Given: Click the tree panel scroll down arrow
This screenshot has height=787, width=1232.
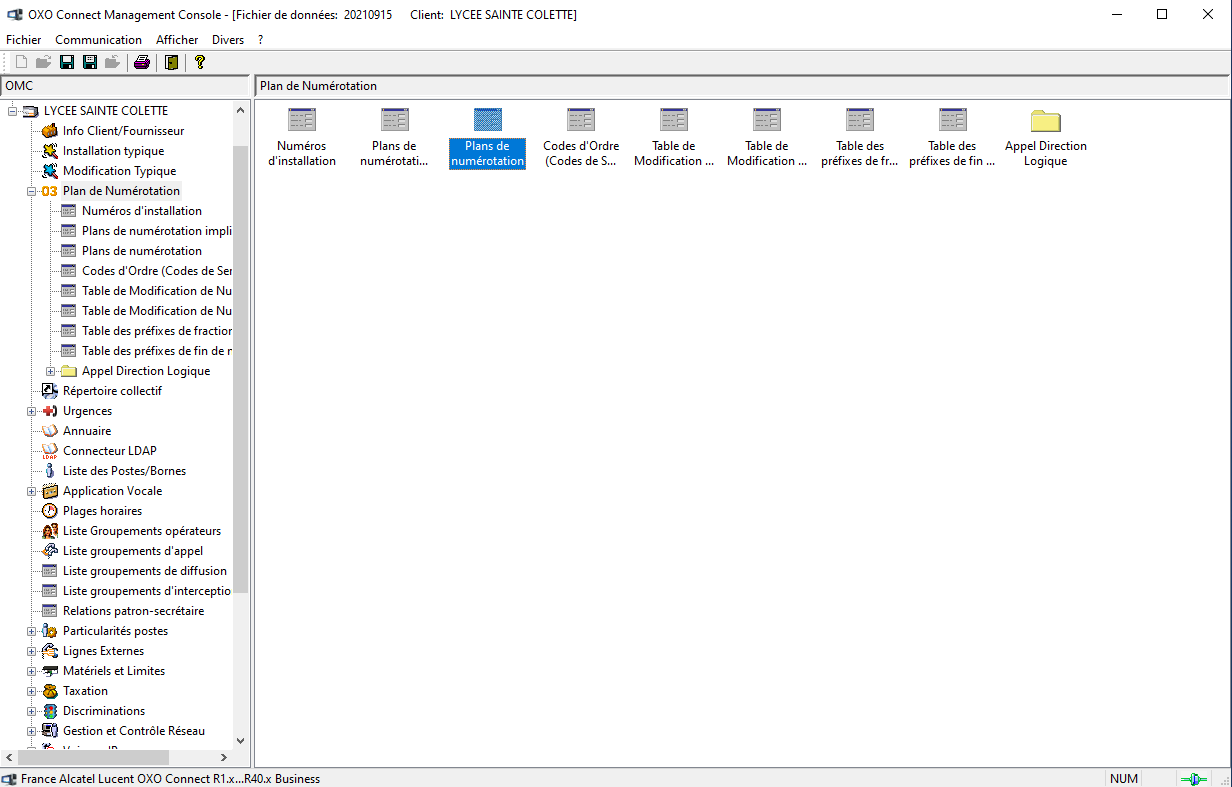Looking at the screenshot, I should [x=240, y=741].
